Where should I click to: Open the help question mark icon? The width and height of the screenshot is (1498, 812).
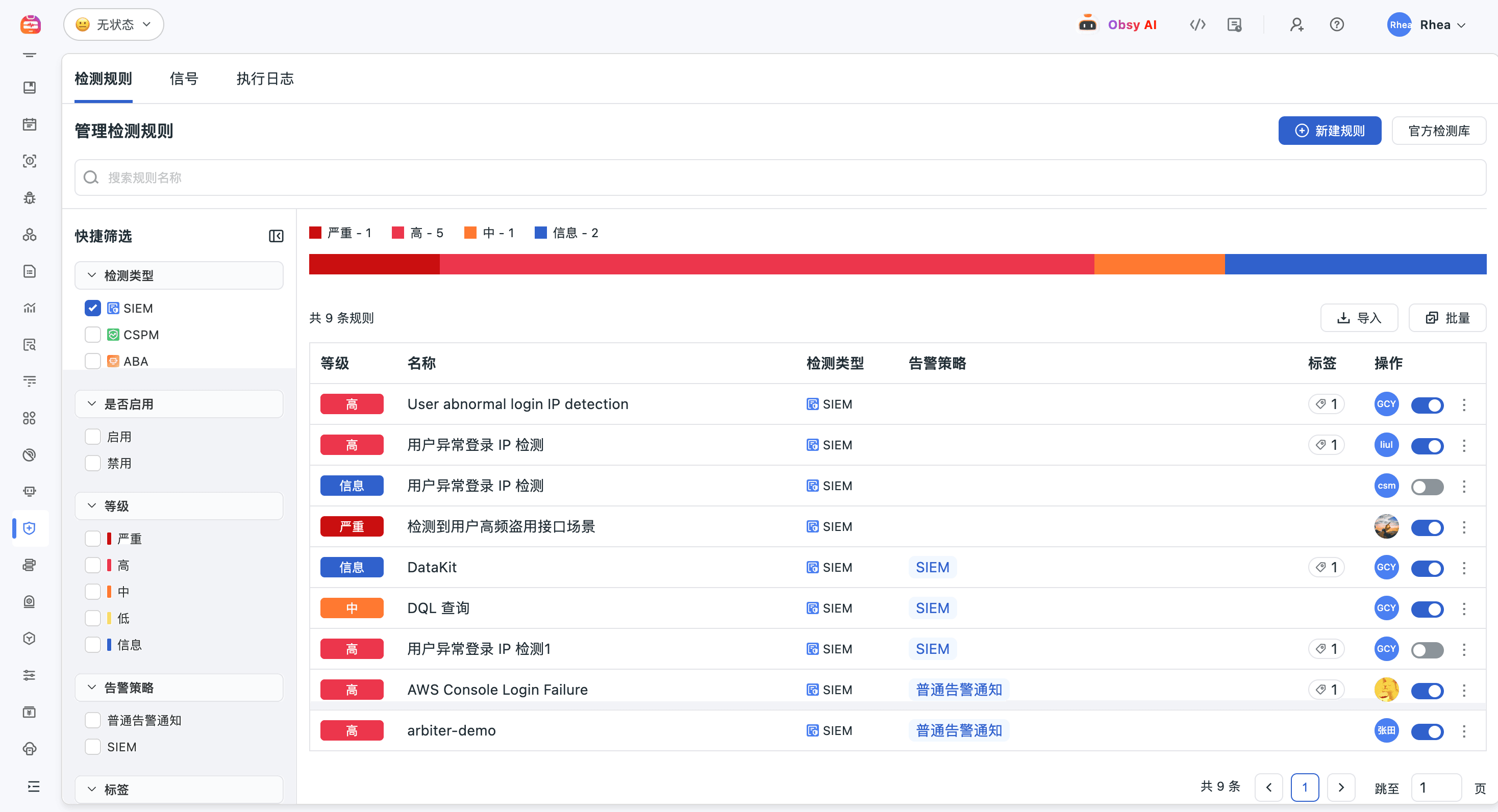pos(1337,24)
